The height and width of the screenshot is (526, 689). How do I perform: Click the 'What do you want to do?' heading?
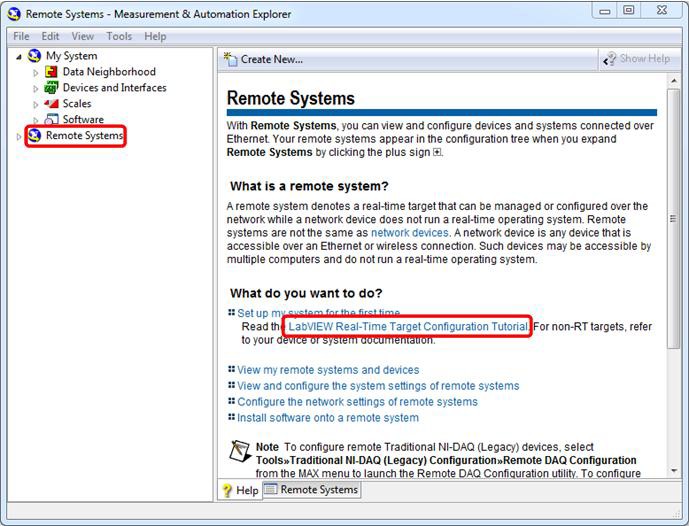coord(306,293)
